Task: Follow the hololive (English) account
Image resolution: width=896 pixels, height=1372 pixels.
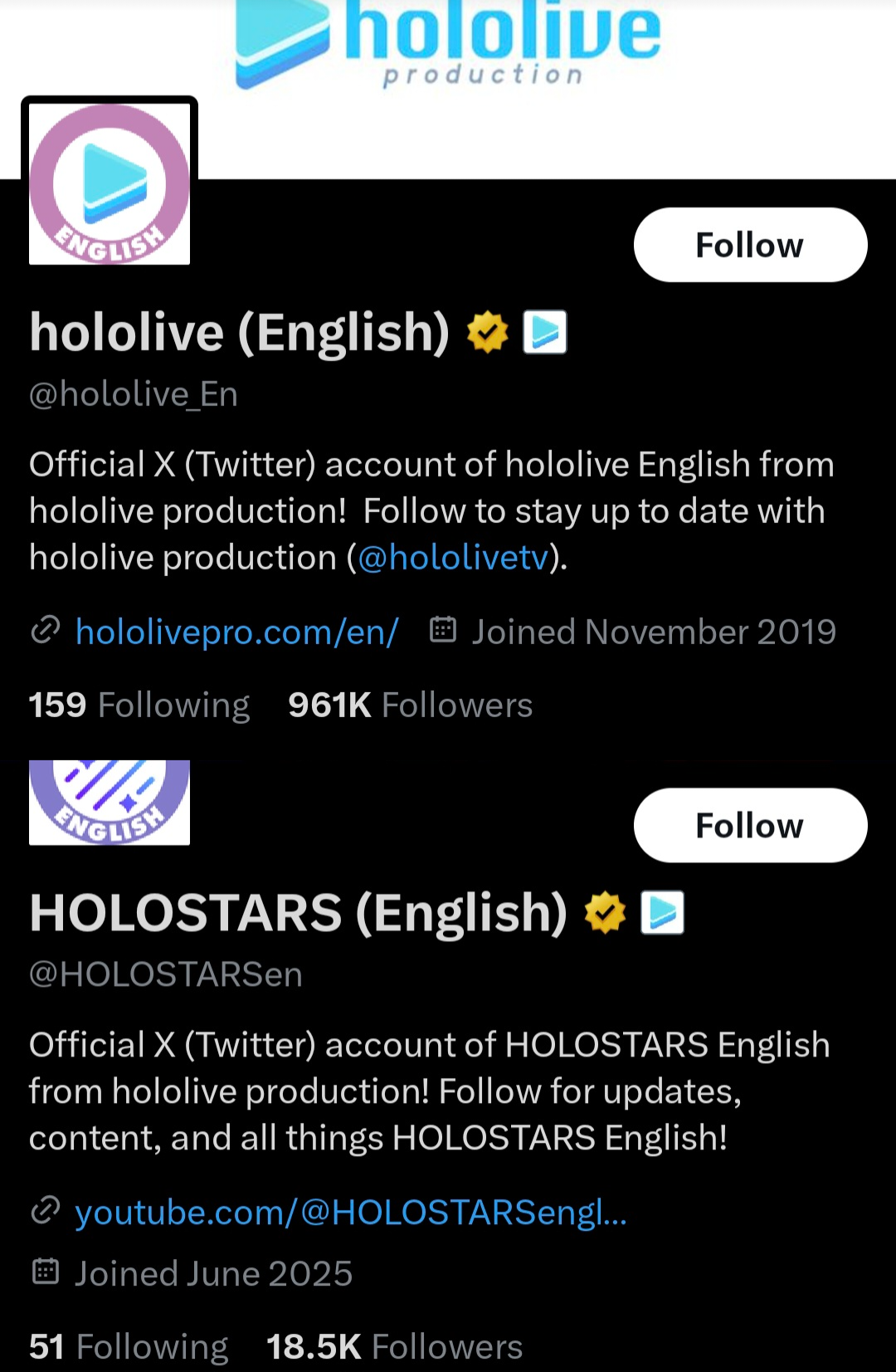Action: (750, 245)
